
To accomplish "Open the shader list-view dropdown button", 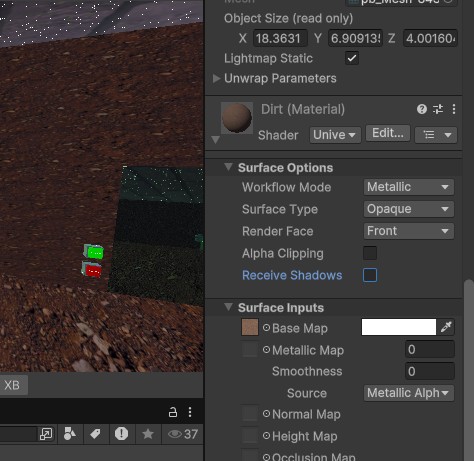I will pyautogui.click(x=436, y=135).
